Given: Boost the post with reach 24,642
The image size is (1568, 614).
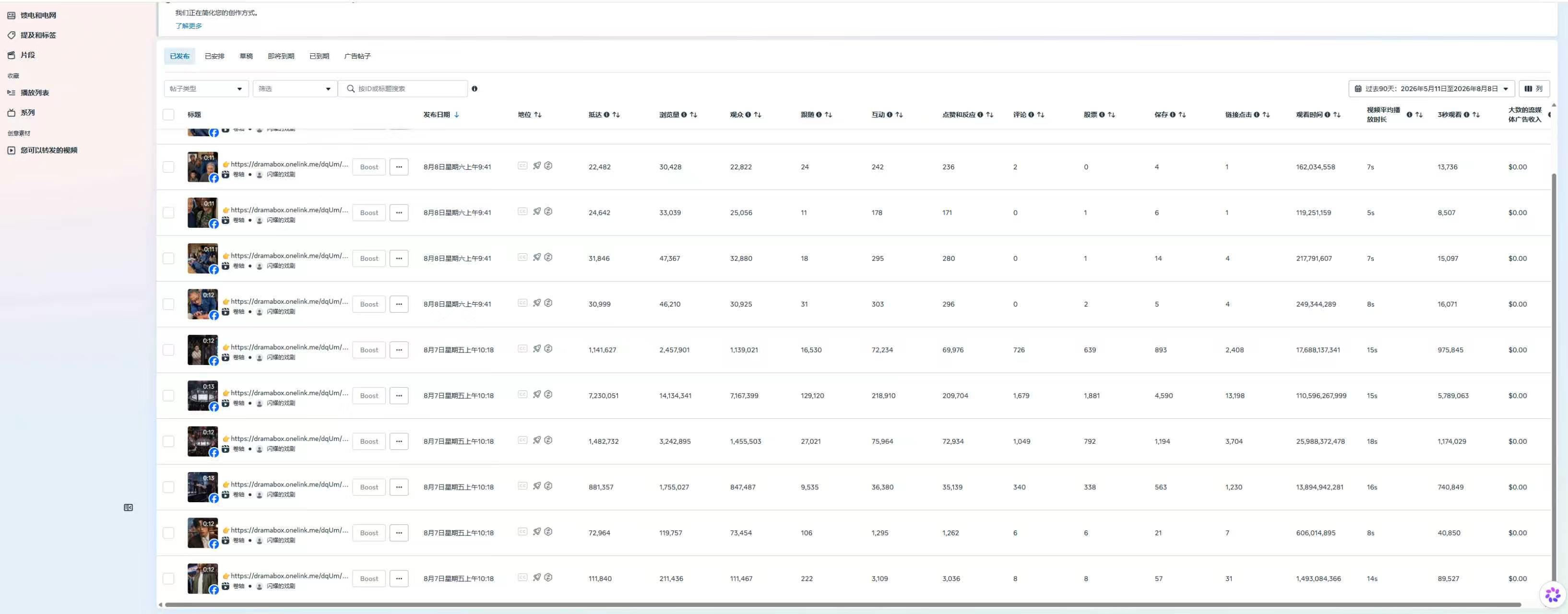Looking at the screenshot, I should (x=369, y=213).
